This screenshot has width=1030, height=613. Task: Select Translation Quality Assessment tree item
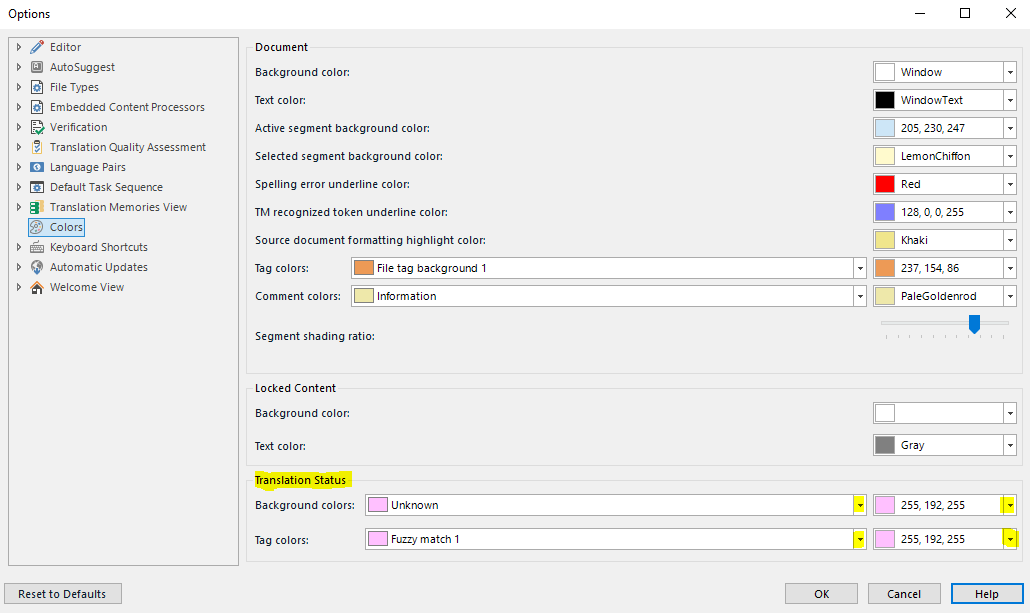click(x=128, y=147)
